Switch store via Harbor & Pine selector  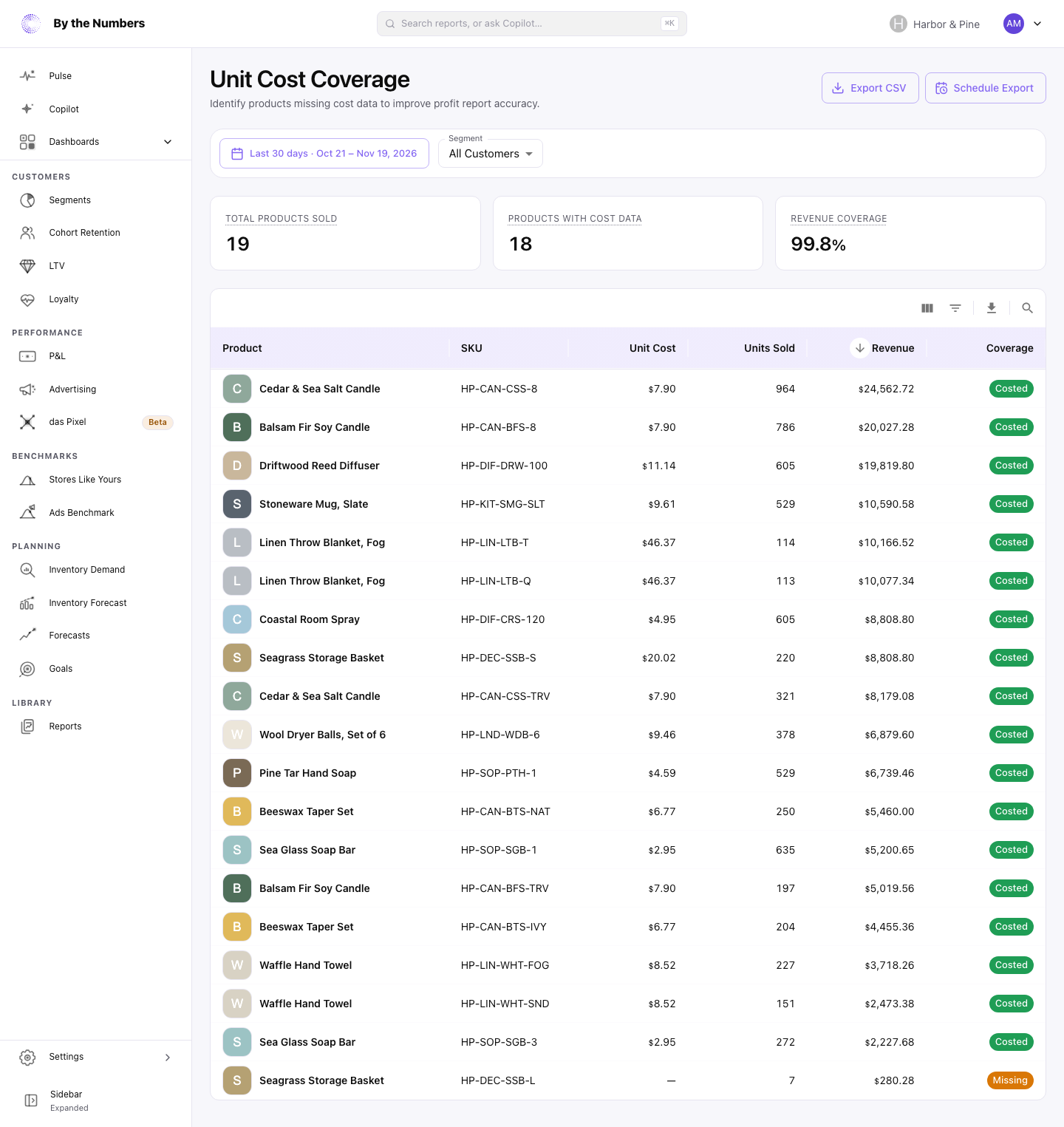tap(935, 24)
